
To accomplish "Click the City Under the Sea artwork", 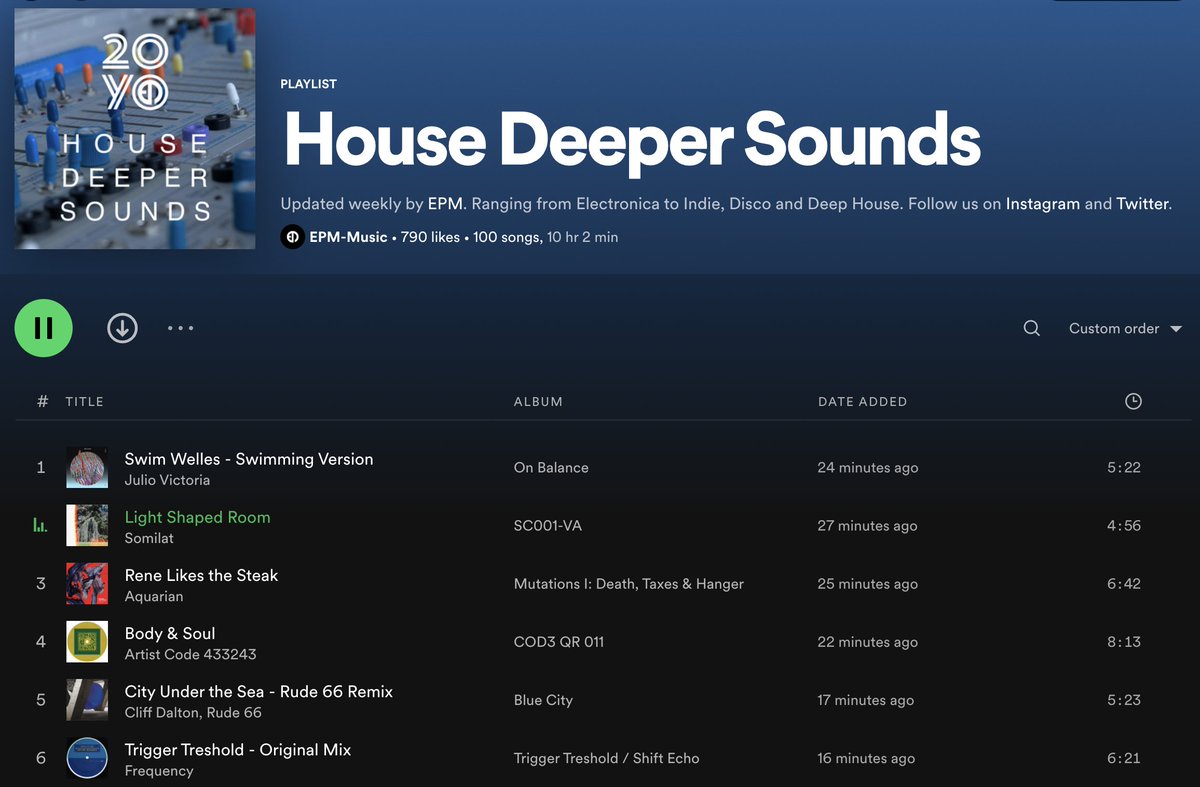I will coord(87,699).
